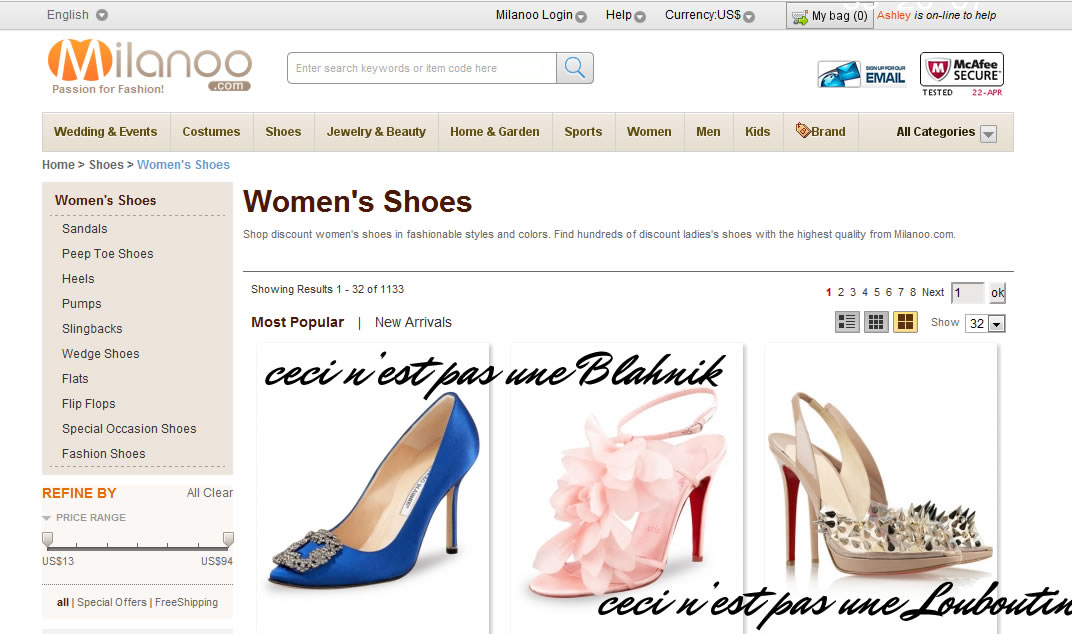1072x634 pixels.
Task: Click the Brand tag icon
Action: click(803, 130)
